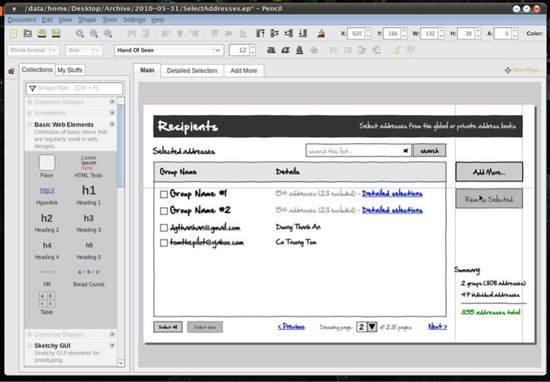Click the Open document folder icon
The width and height of the screenshot is (550, 382).
pos(28,33)
